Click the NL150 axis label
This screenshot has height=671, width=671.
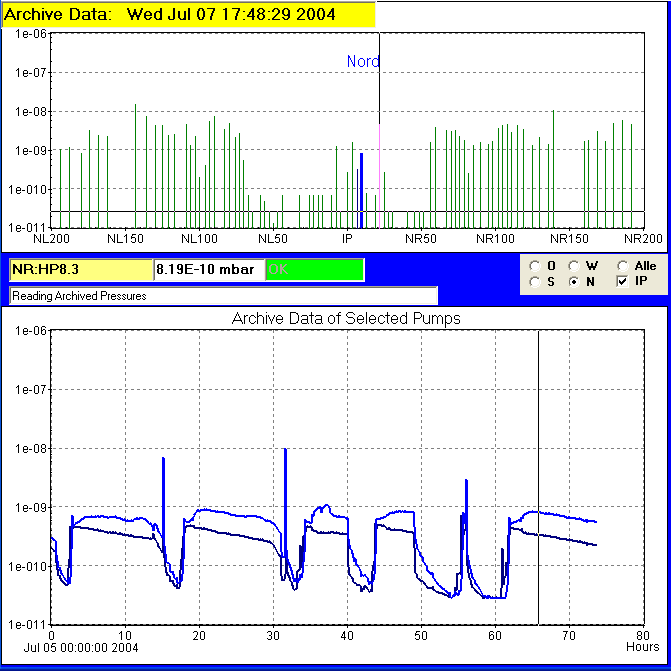tap(125, 239)
